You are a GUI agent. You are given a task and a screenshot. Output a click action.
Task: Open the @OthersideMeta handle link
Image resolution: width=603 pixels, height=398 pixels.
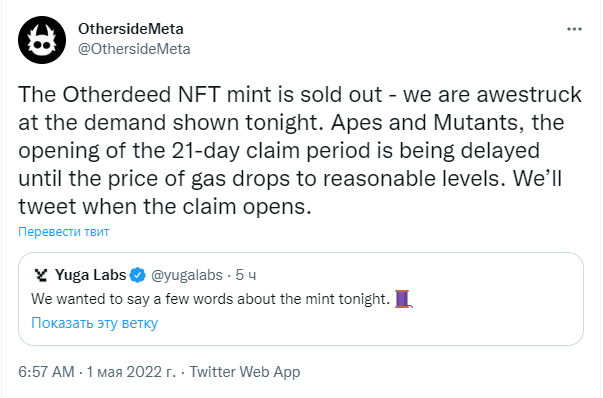tap(134, 49)
